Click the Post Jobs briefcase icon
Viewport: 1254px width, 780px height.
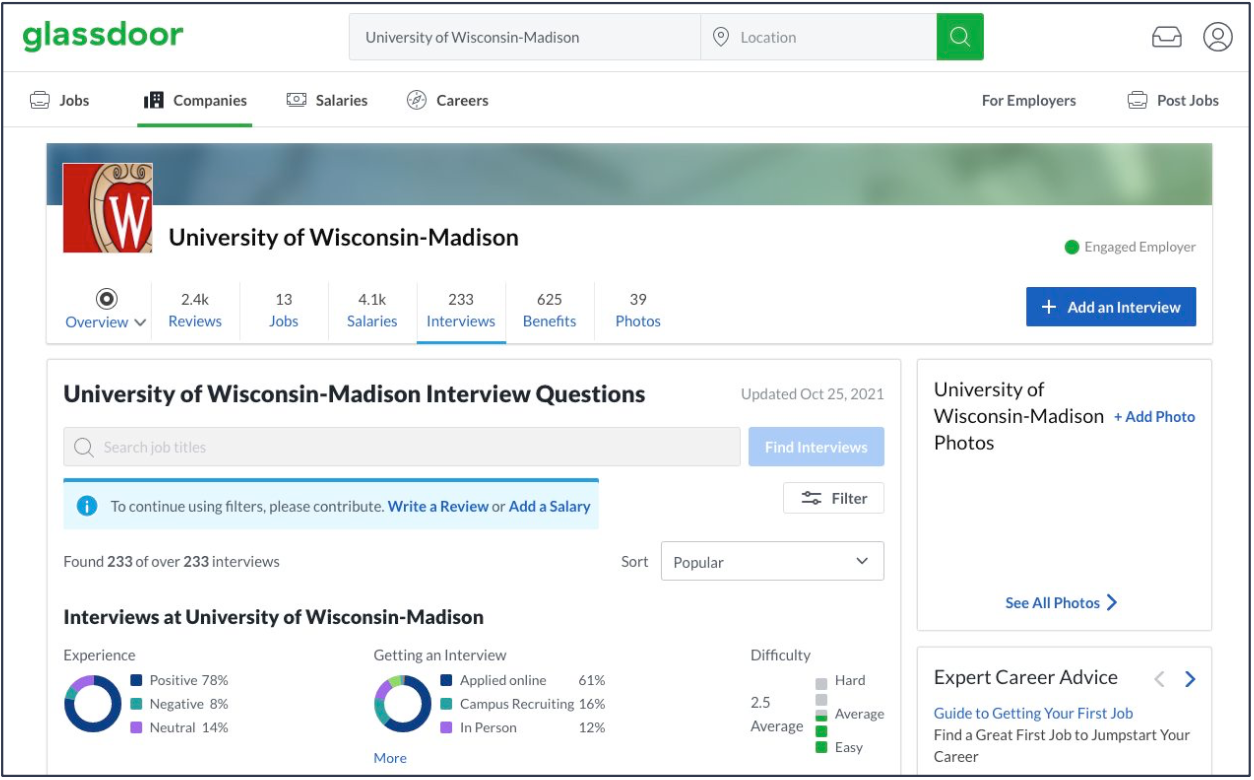[1137, 100]
